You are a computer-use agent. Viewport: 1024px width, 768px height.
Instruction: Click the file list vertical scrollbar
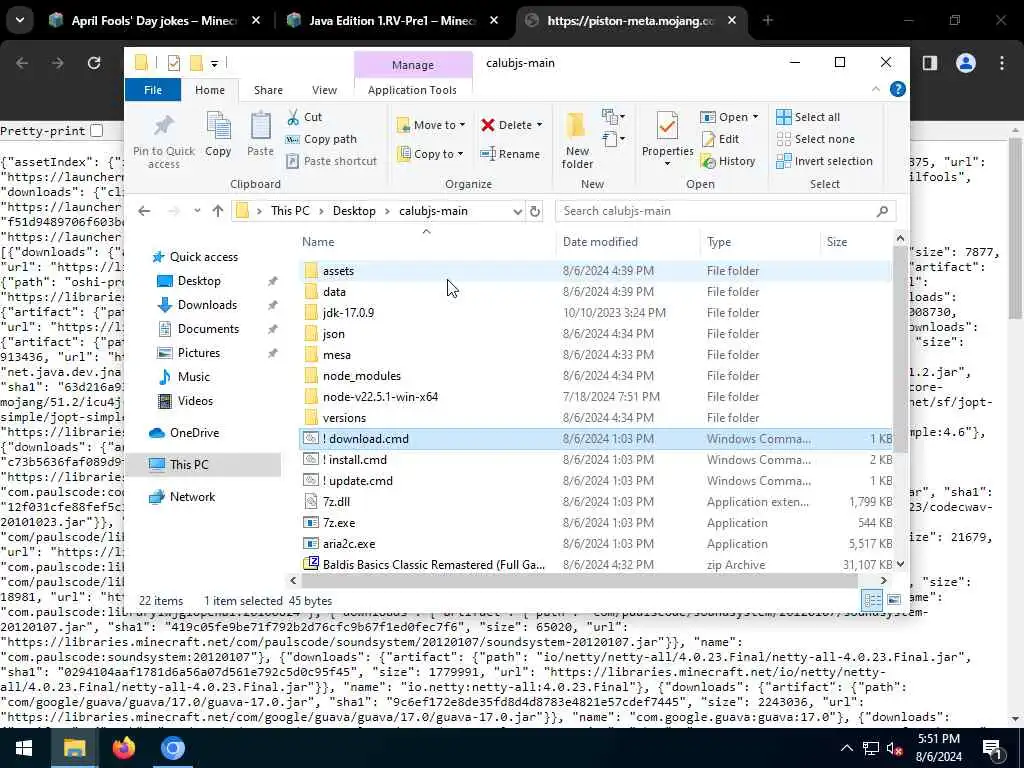900,349
